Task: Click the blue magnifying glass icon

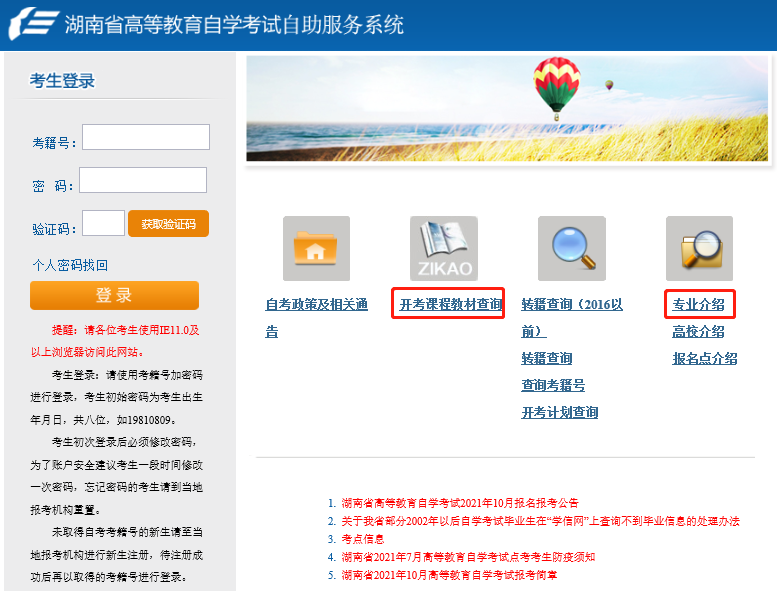Action: 571,249
